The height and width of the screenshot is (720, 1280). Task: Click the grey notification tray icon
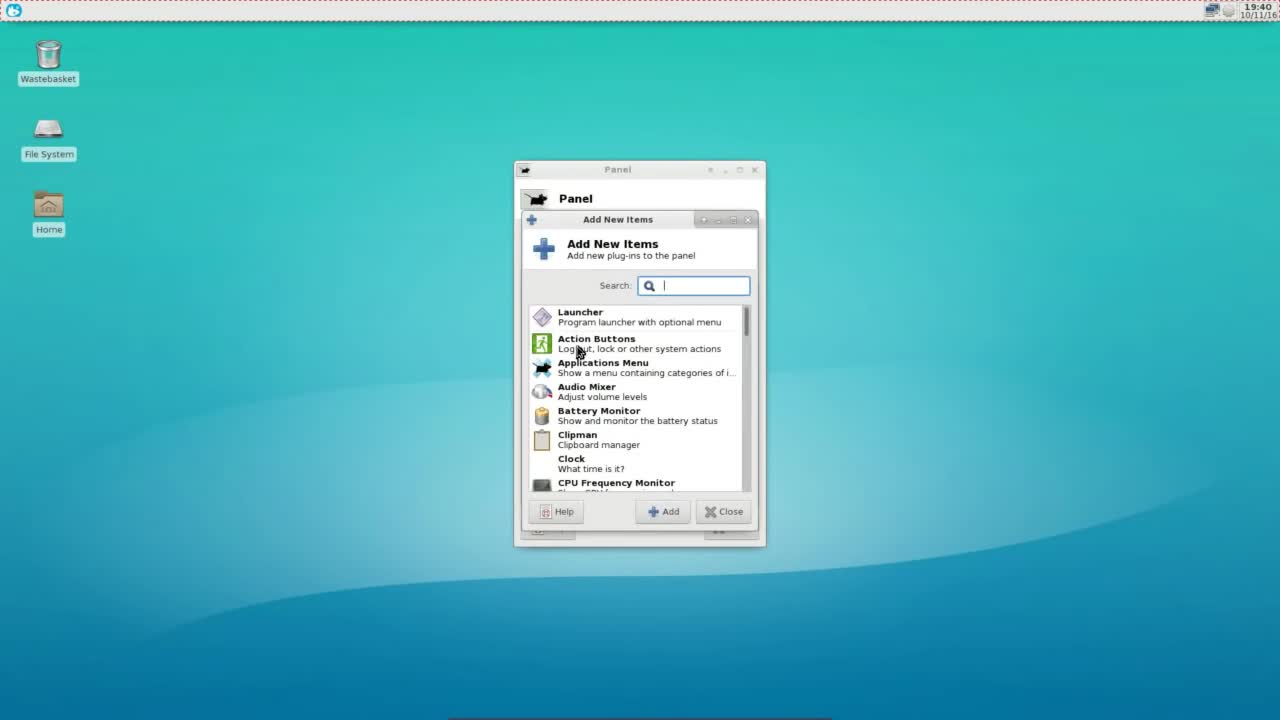pos(1229,11)
